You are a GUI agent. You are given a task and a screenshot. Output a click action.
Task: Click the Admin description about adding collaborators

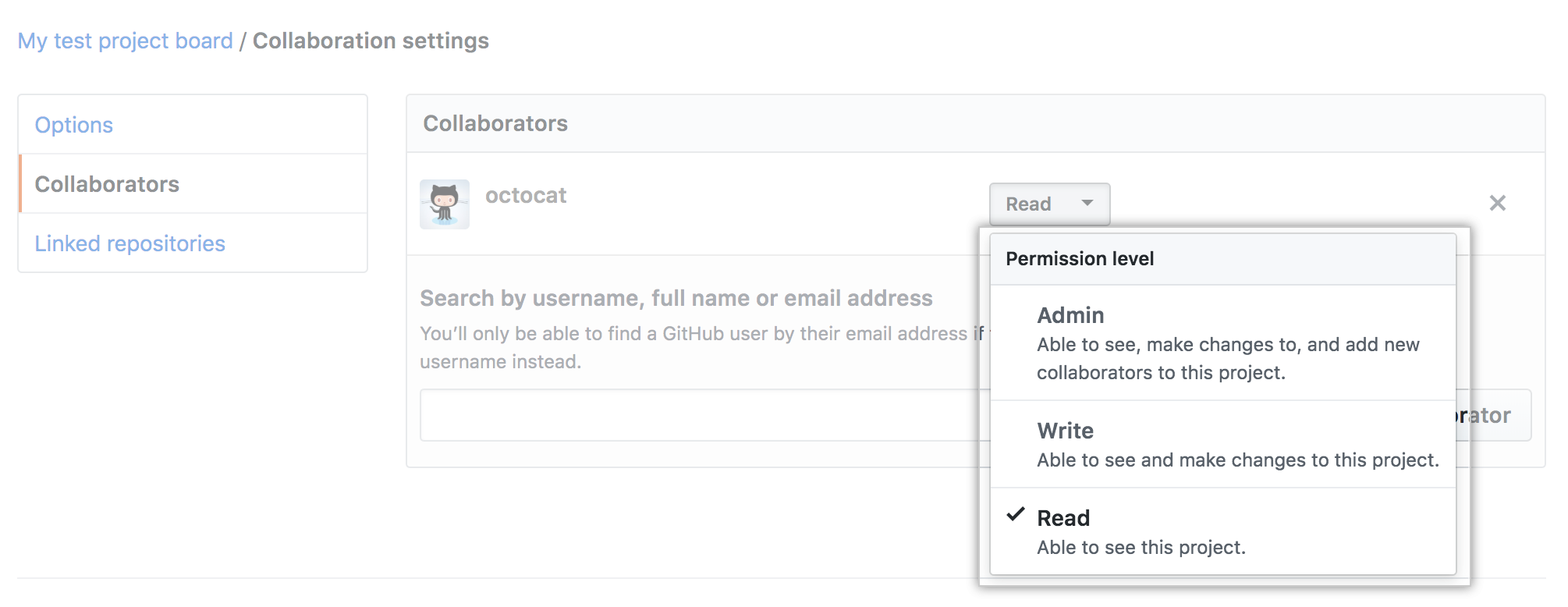(1227, 359)
